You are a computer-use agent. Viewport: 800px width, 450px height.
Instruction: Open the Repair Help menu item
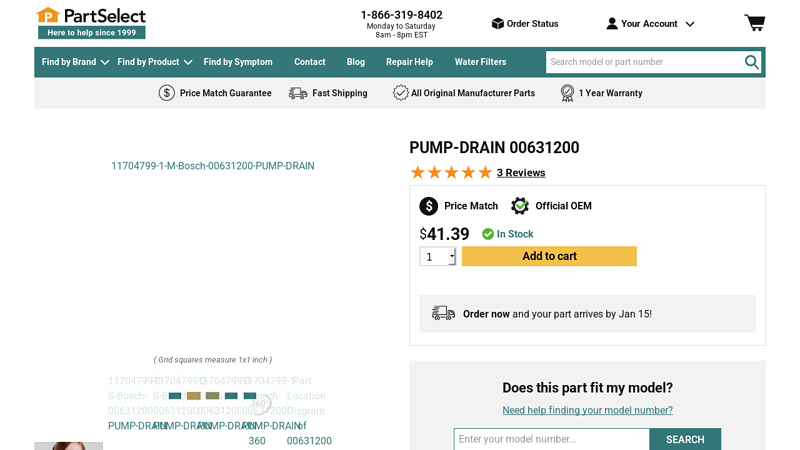click(x=409, y=62)
